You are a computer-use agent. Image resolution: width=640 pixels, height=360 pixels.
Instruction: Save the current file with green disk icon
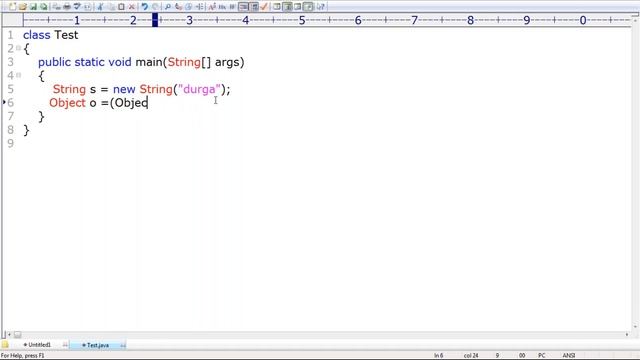click(33, 7)
